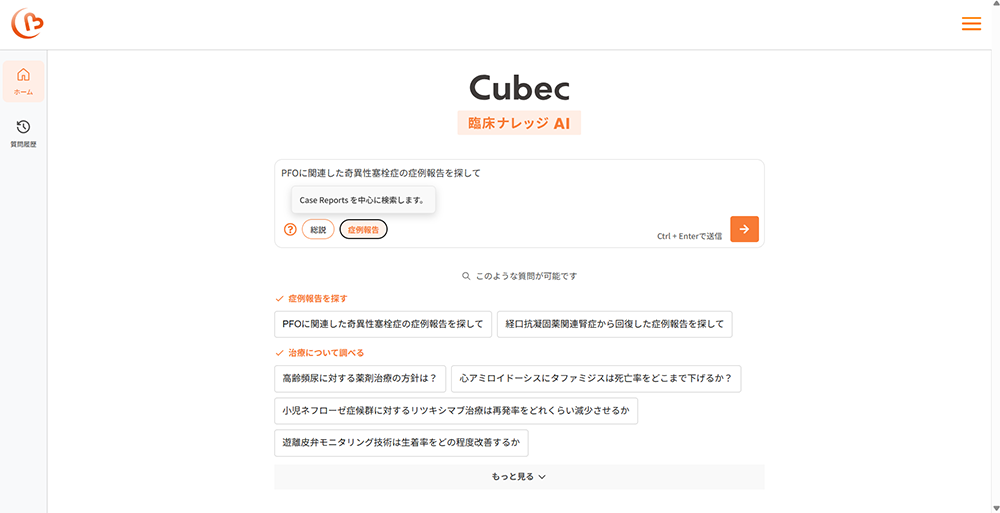Viewport: 1000px width, 513px height.
Task: Select the 高齢頻尿 drug treatment question
Action: [x=359, y=379]
